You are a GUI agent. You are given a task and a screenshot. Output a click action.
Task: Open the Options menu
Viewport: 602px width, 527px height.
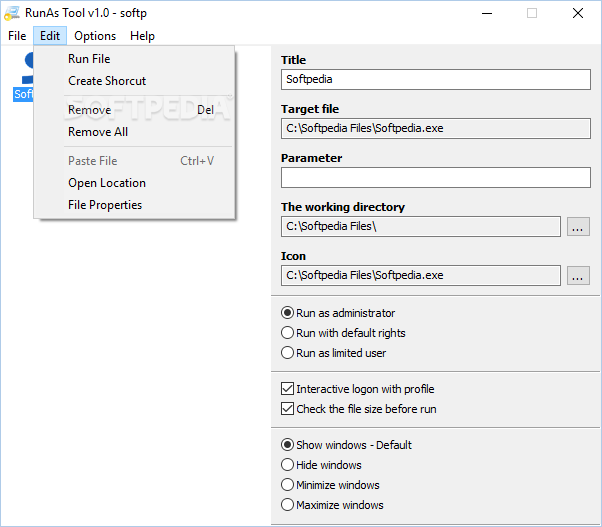point(95,36)
